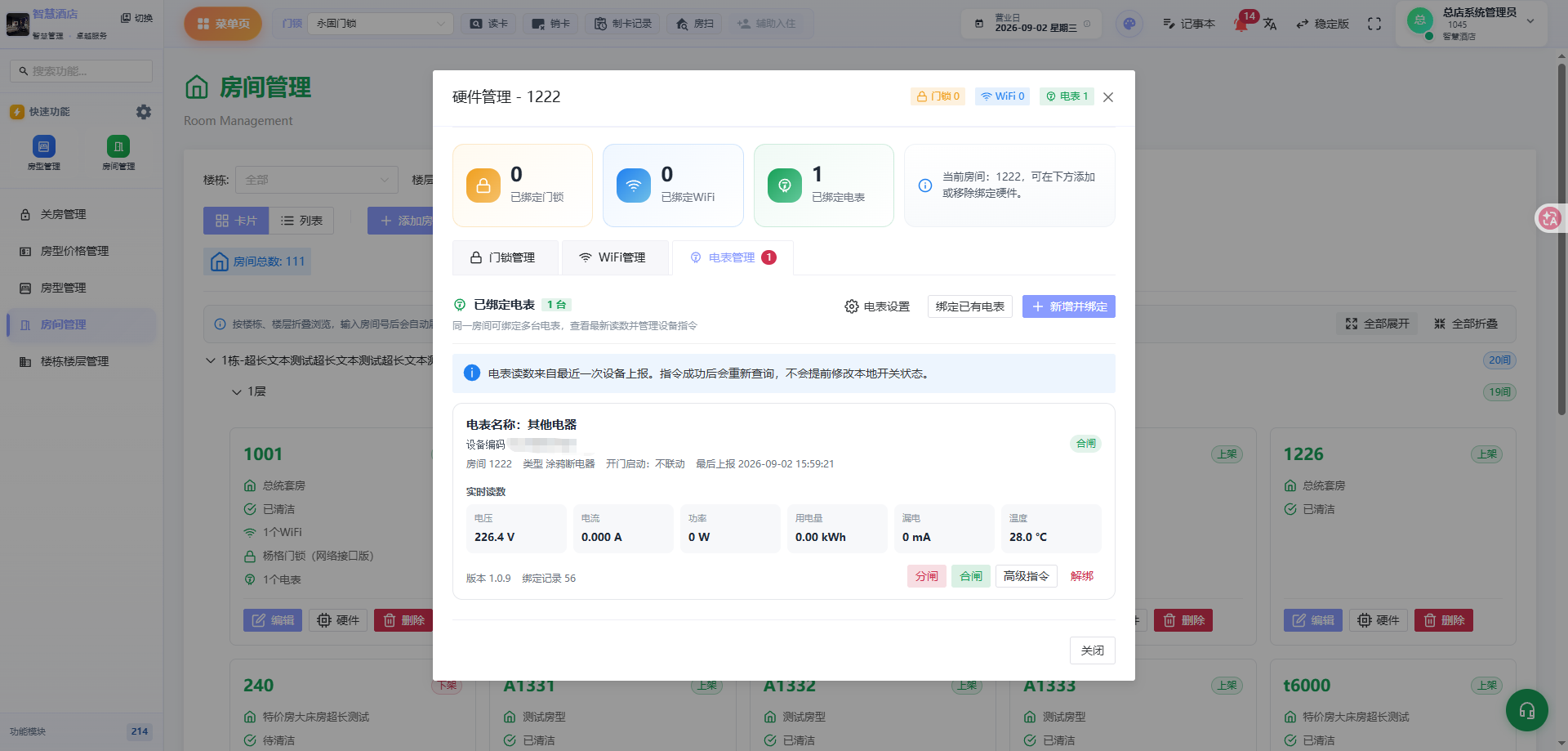
Task: Click the customer service headset button
Action: 1526,710
